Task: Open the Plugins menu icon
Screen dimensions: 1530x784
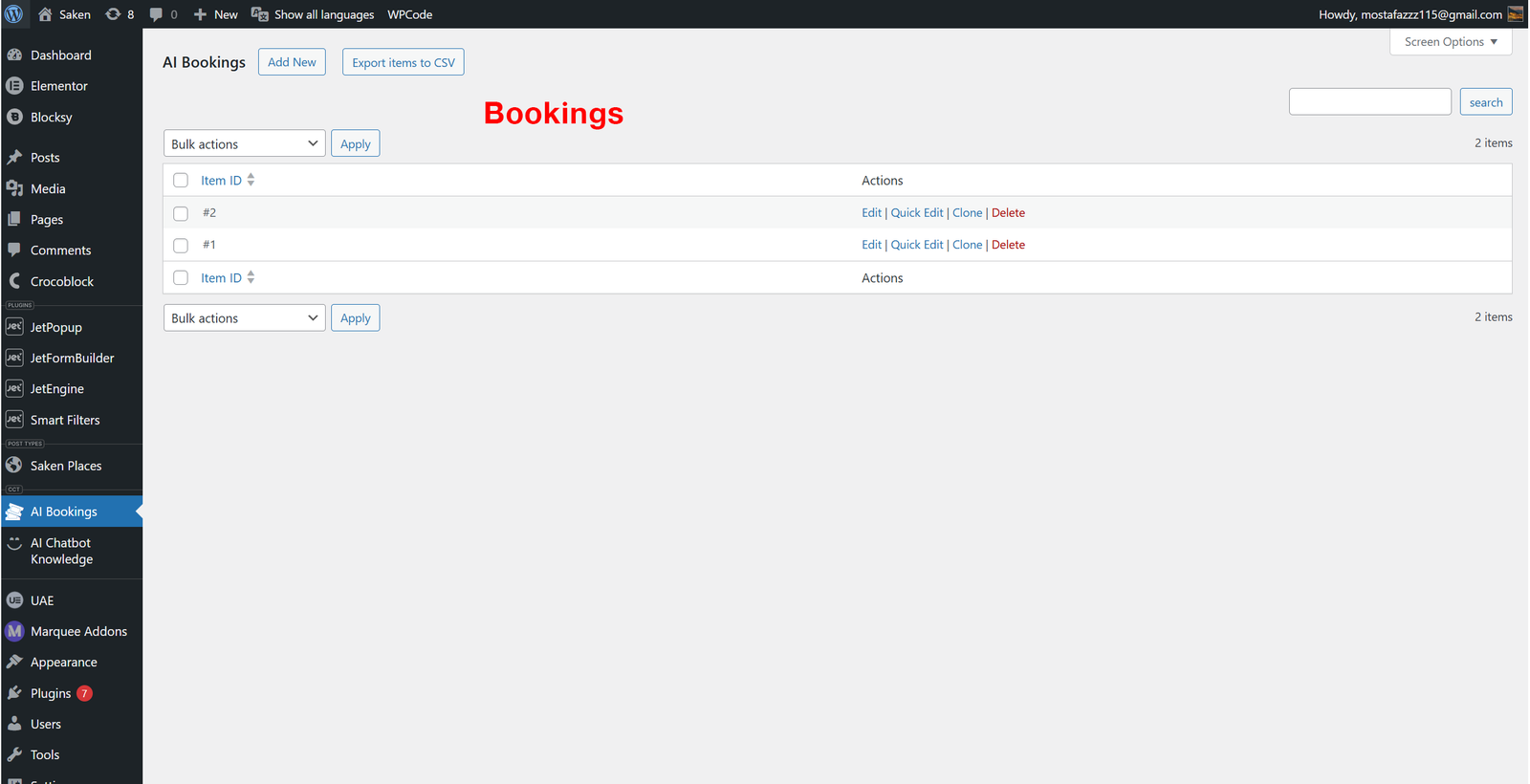Action: point(14,693)
